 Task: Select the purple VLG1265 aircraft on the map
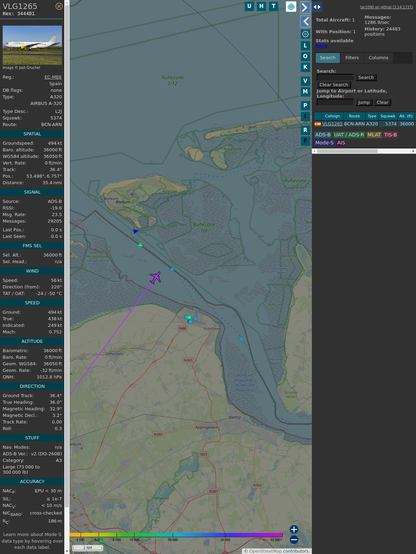coord(156,277)
